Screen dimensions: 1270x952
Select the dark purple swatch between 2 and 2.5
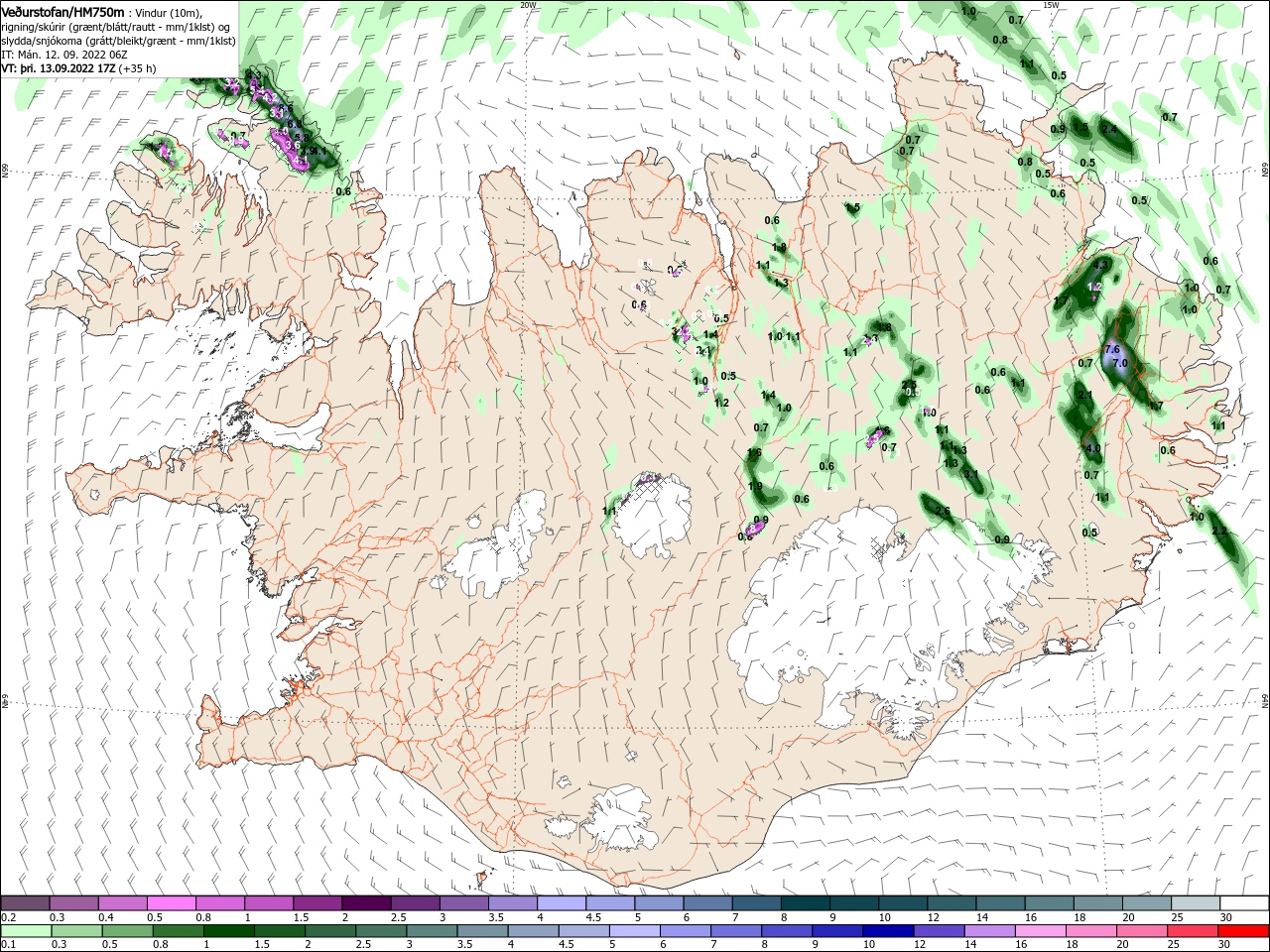click(x=366, y=902)
